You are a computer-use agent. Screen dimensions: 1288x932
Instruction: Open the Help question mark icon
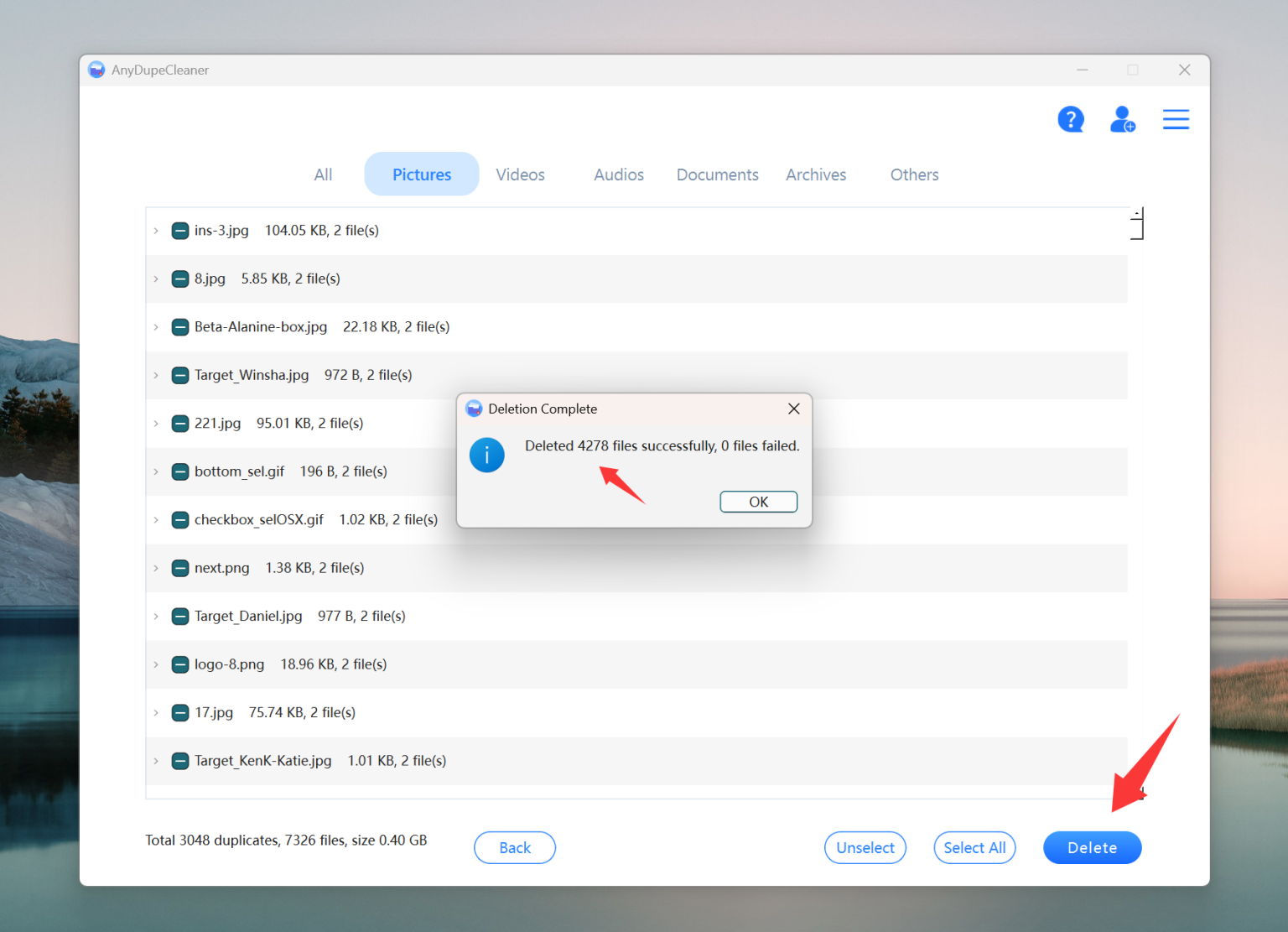(1071, 119)
